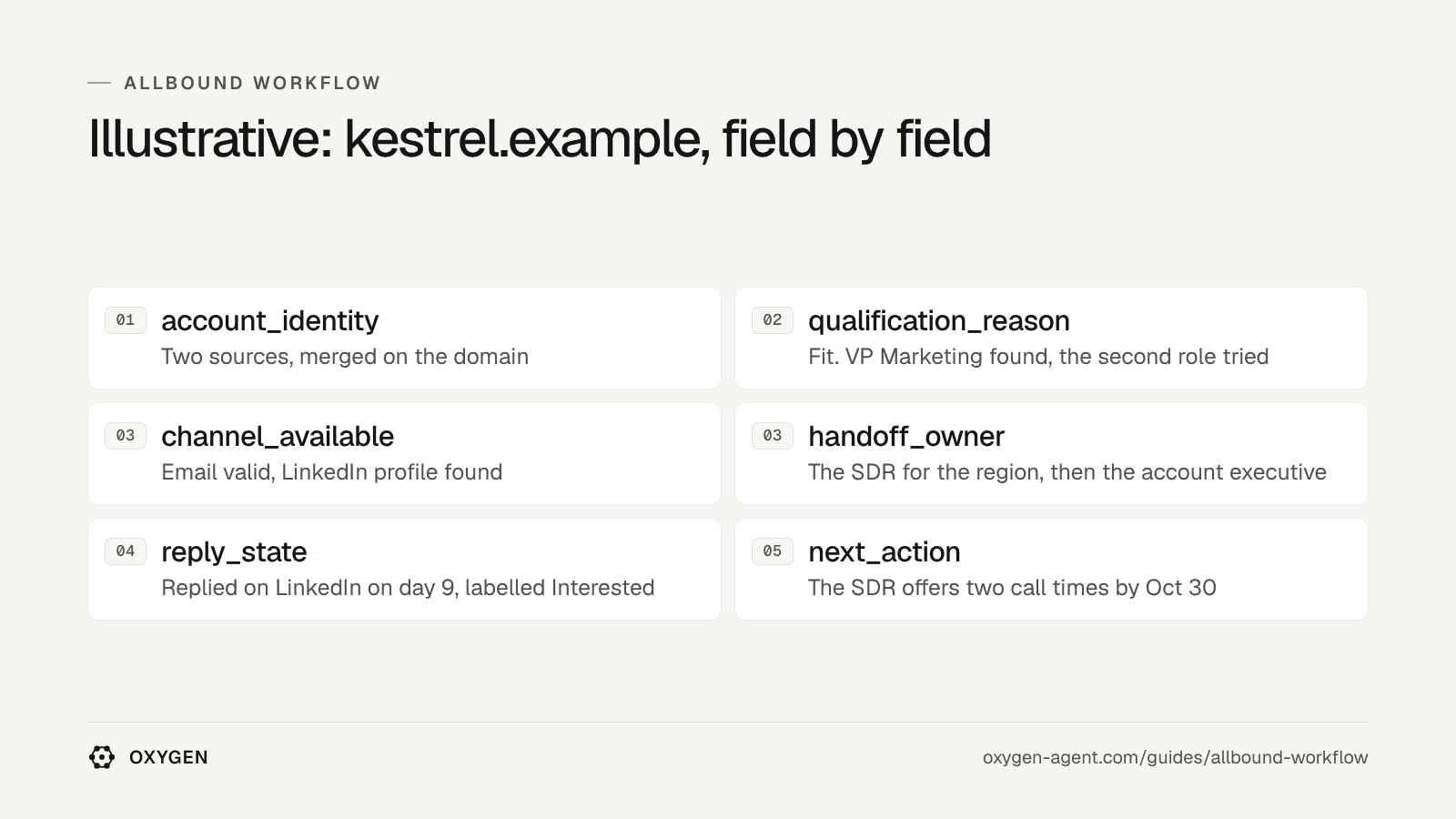The image size is (1456, 819).
Task: Click the badge beside channel_available
Action: point(126,436)
